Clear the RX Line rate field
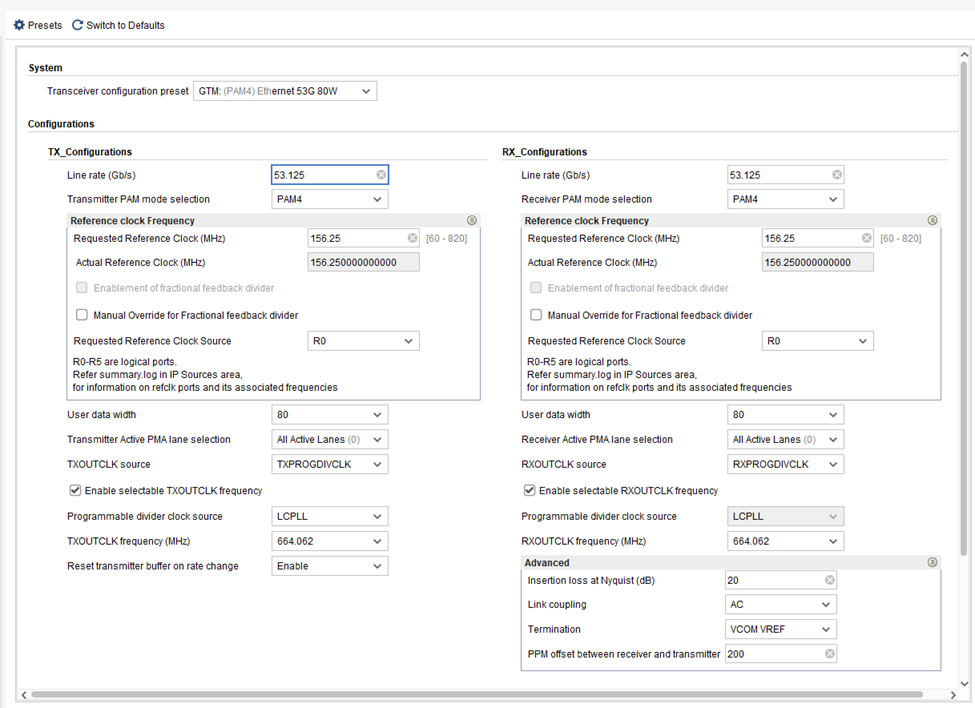This screenshot has width=975, height=708. (836, 175)
